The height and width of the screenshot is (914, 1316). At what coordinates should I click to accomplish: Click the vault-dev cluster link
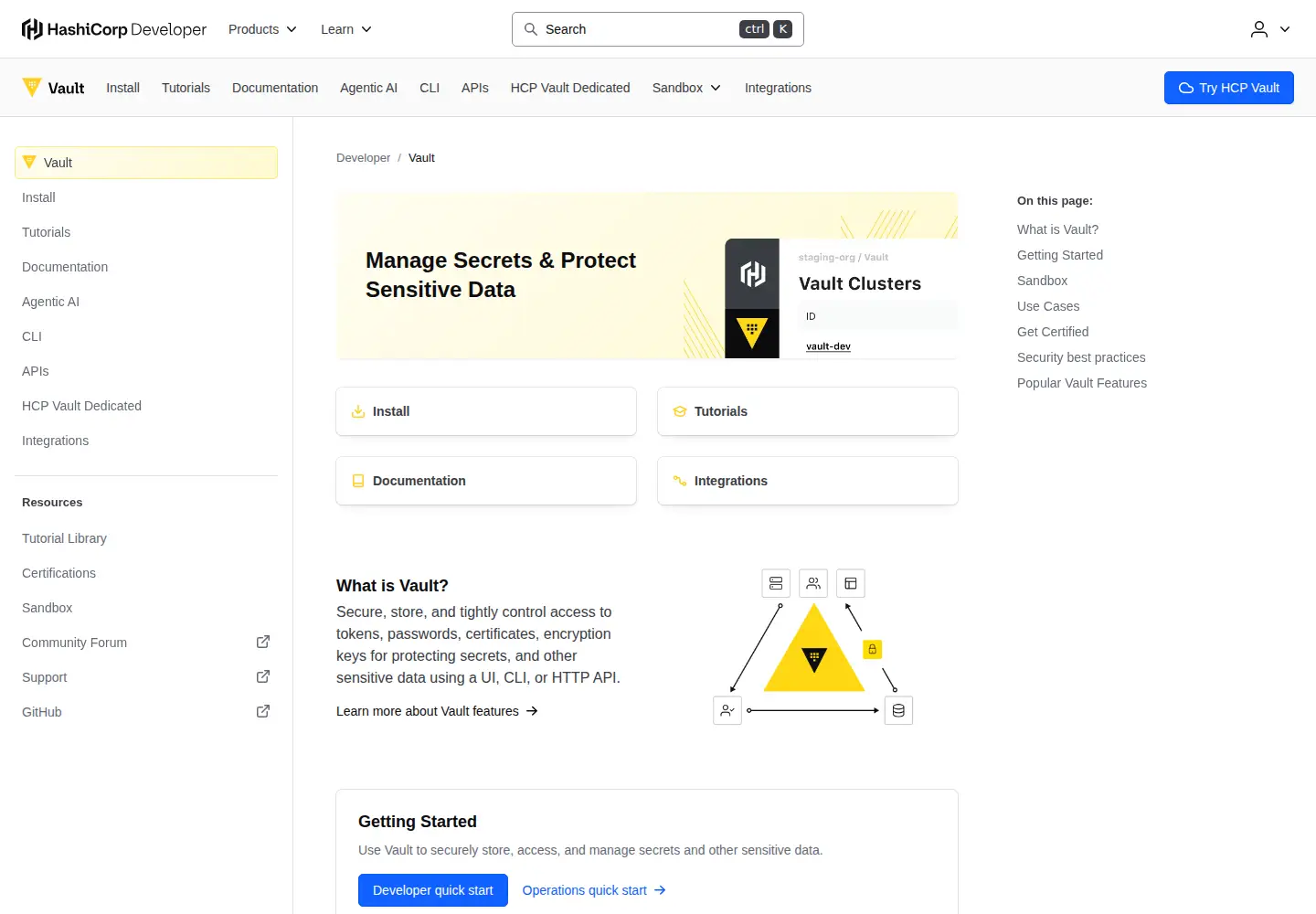(x=828, y=346)
